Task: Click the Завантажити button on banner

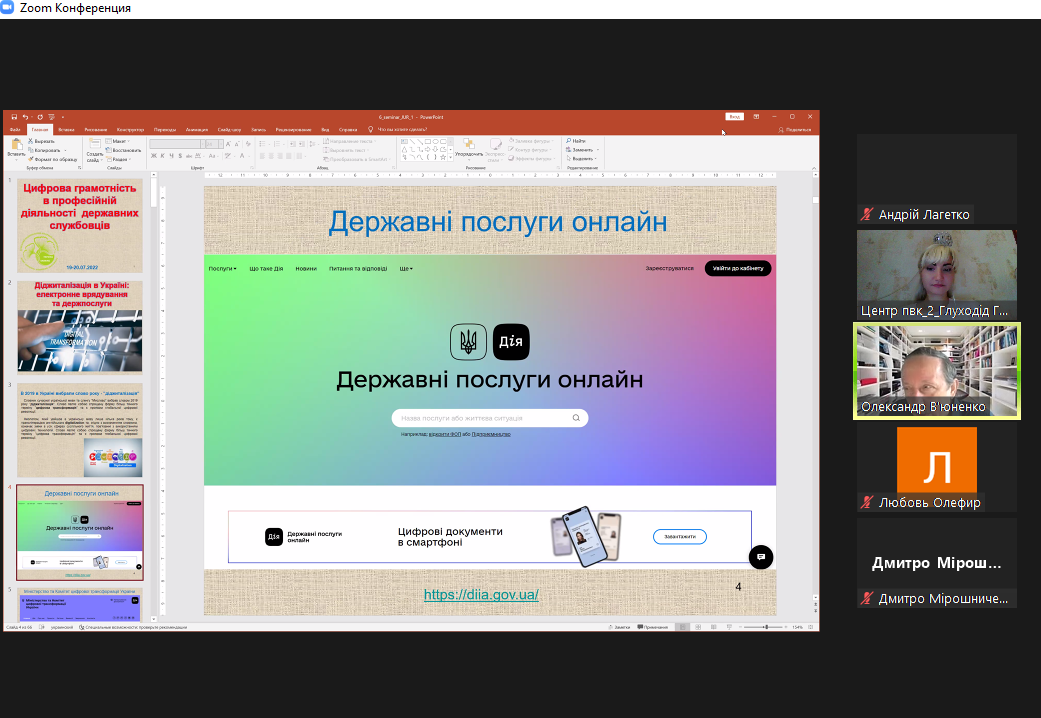Action: [680, 537]
